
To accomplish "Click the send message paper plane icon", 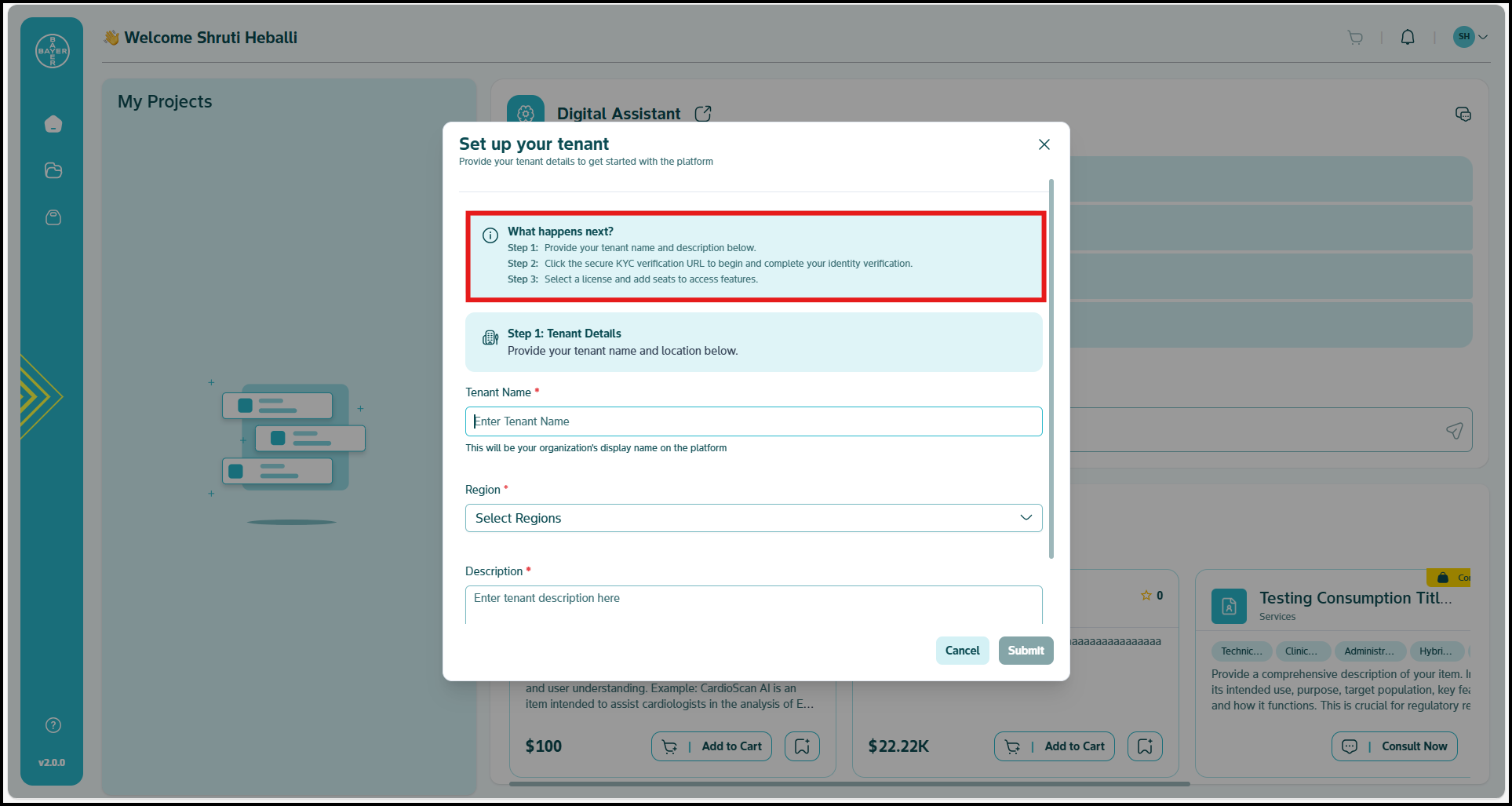I will 1454,430.
